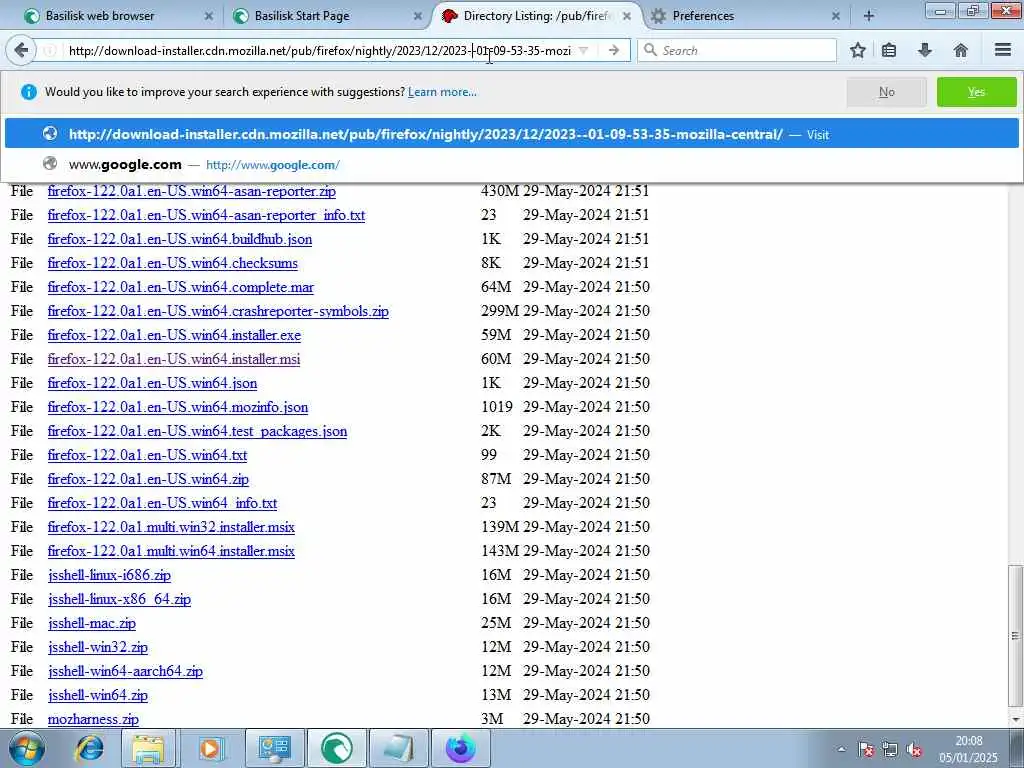Close the Preferences tab
Screen dimensions: 1024x768
pos(835,16)
